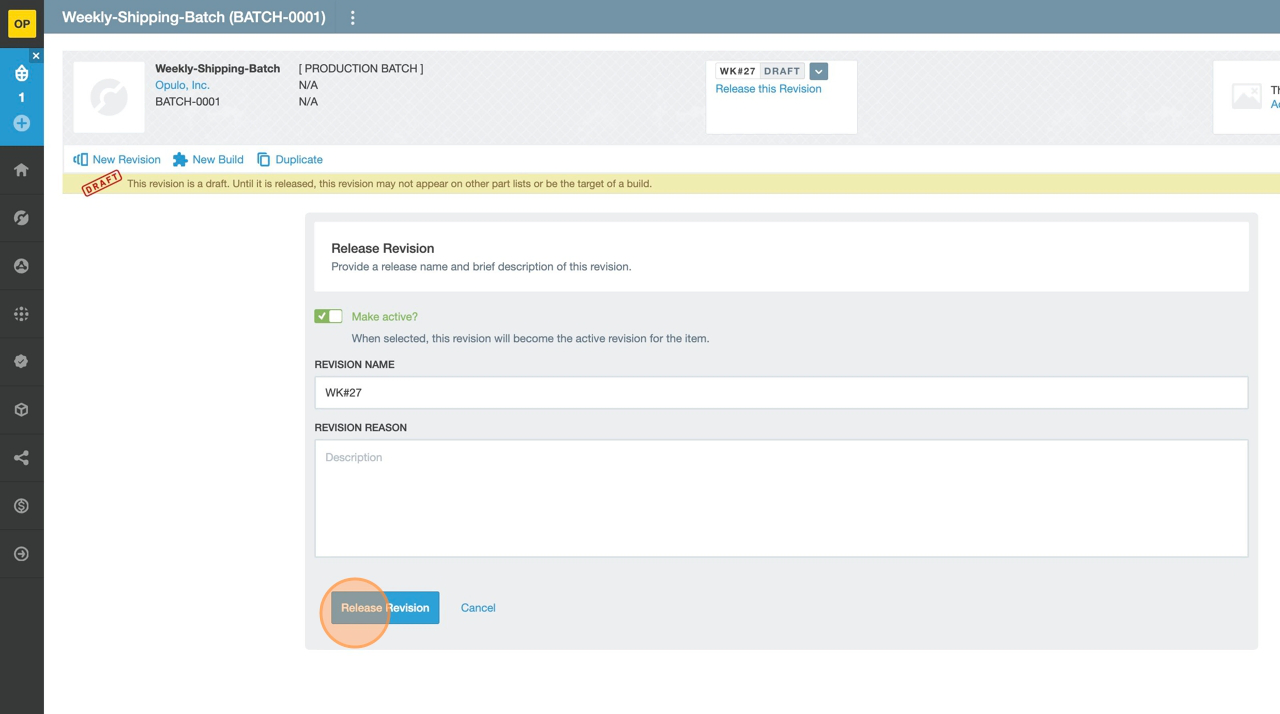
Task: Click the cube box sidebar icon
Action: coord(21,410)
